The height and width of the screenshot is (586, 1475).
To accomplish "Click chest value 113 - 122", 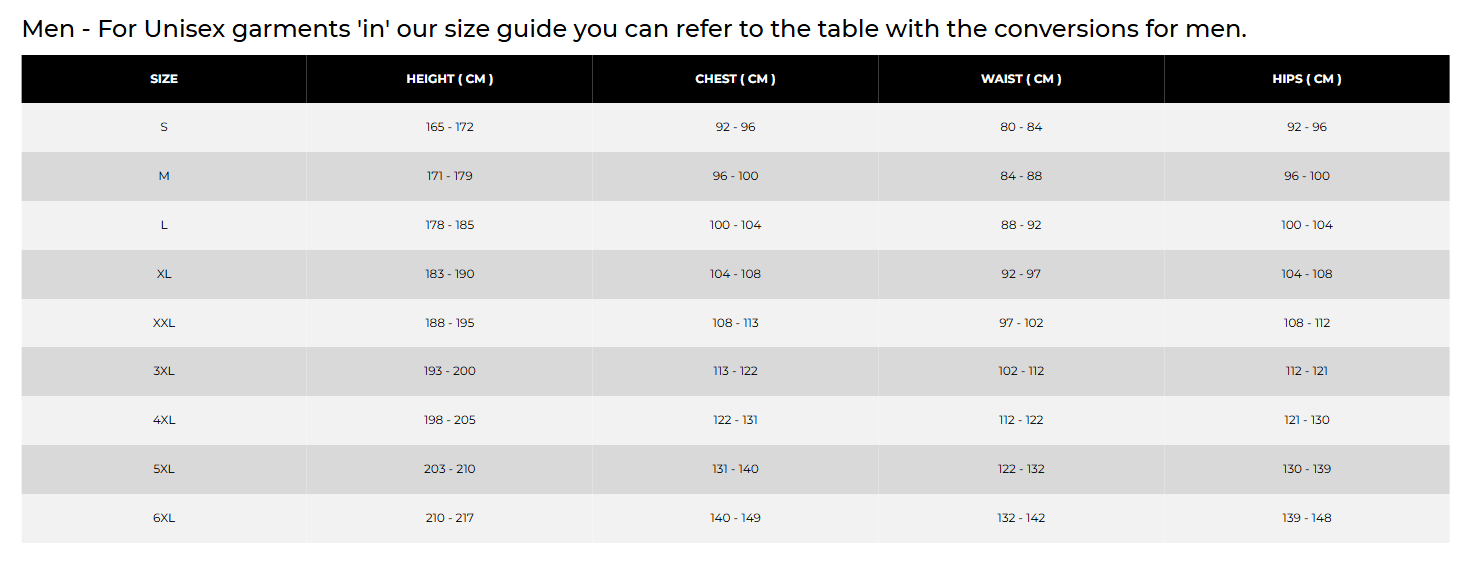I will [x=735, y=371].
